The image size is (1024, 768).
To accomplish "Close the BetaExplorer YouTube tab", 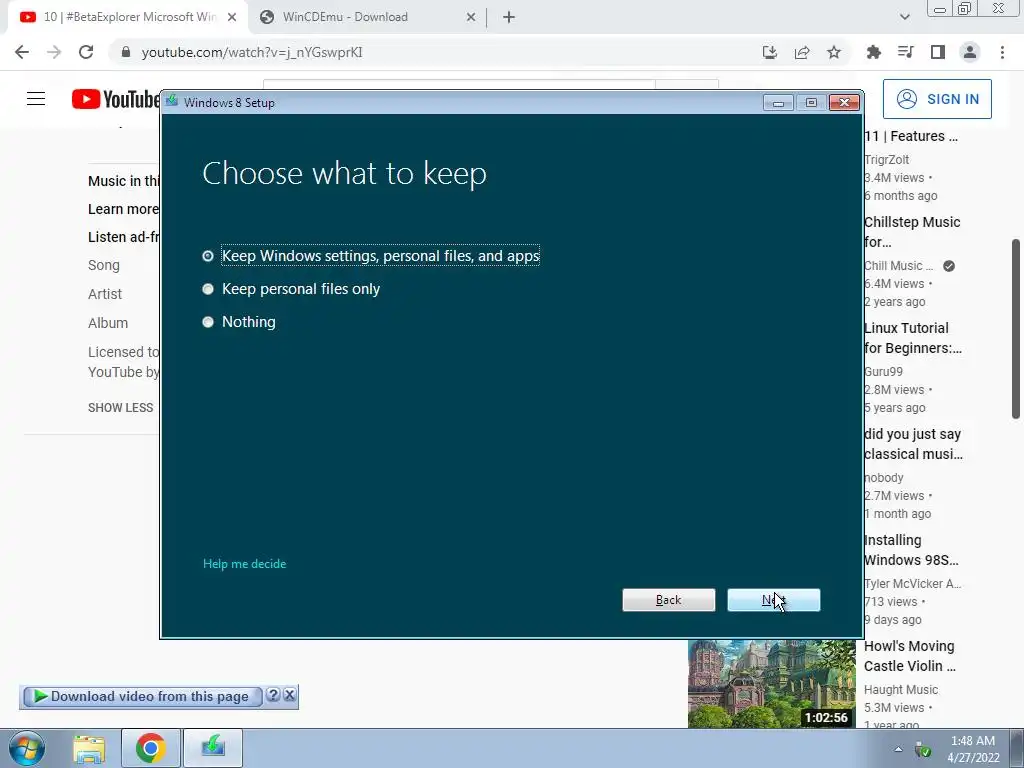I will point(232,17).
